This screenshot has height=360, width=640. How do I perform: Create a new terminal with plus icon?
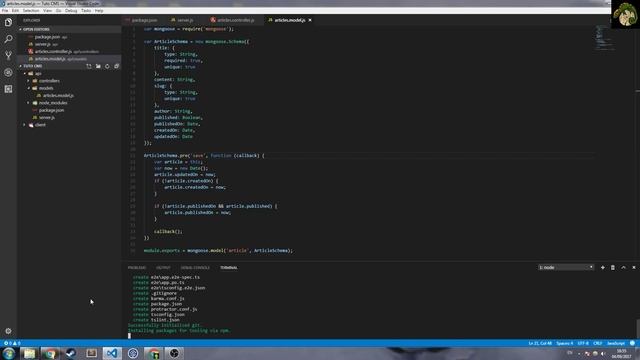602,267
